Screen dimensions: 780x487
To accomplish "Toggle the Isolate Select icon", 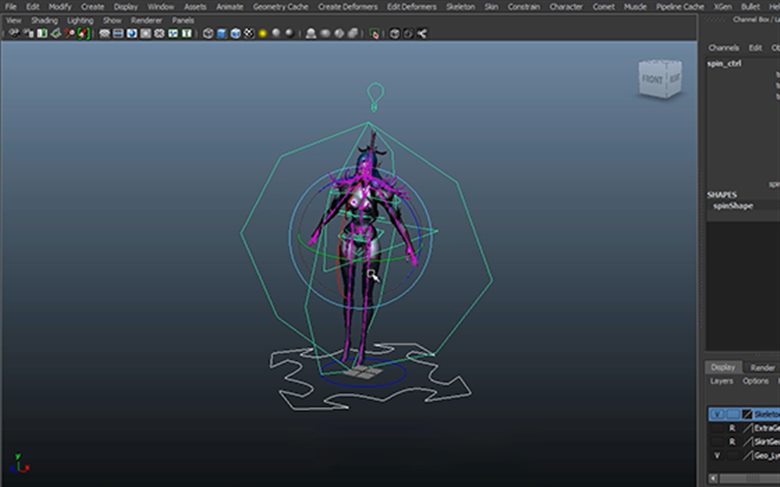I will (x=375, y=33).
